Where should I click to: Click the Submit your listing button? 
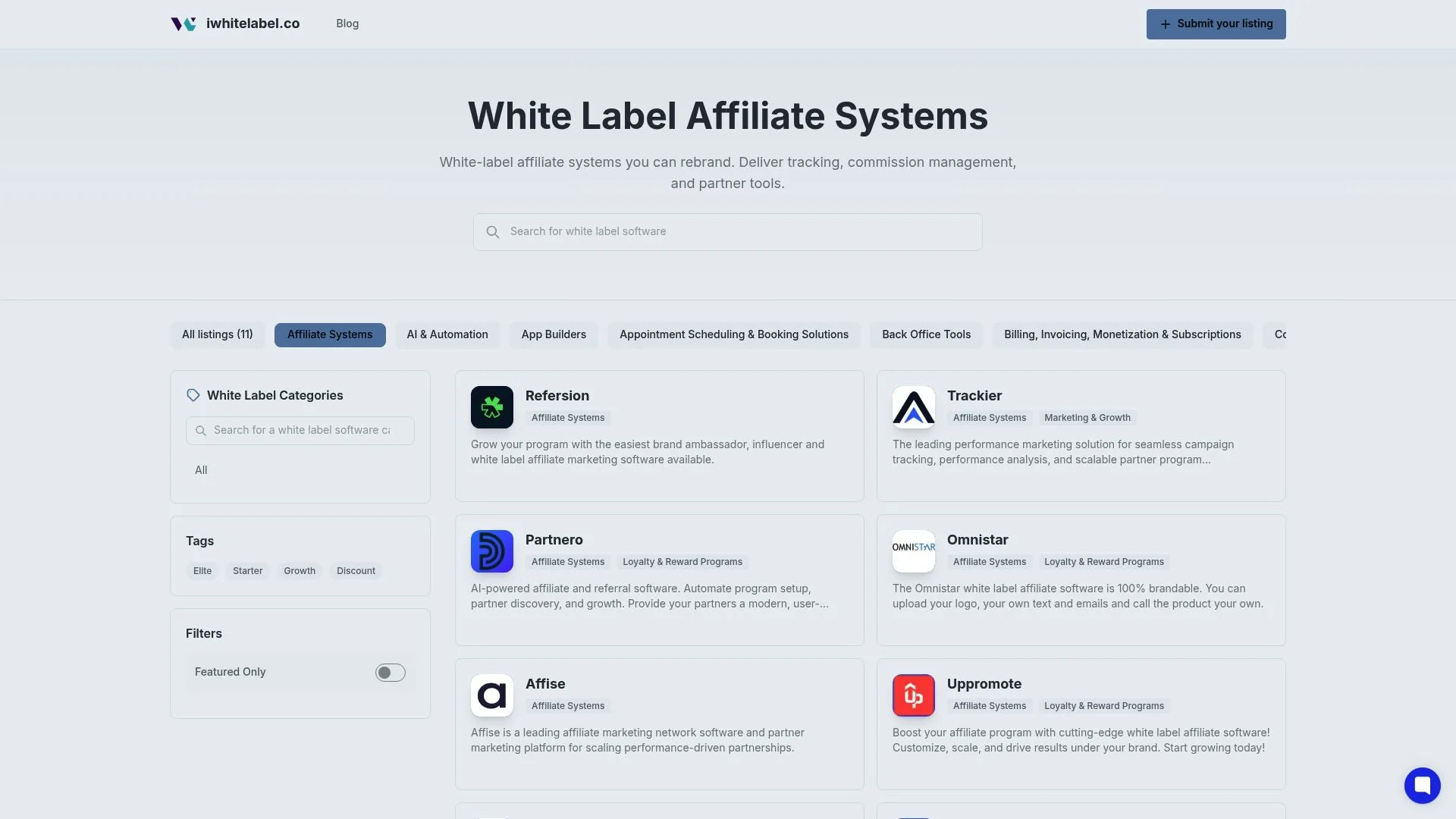pos(1215,24)
